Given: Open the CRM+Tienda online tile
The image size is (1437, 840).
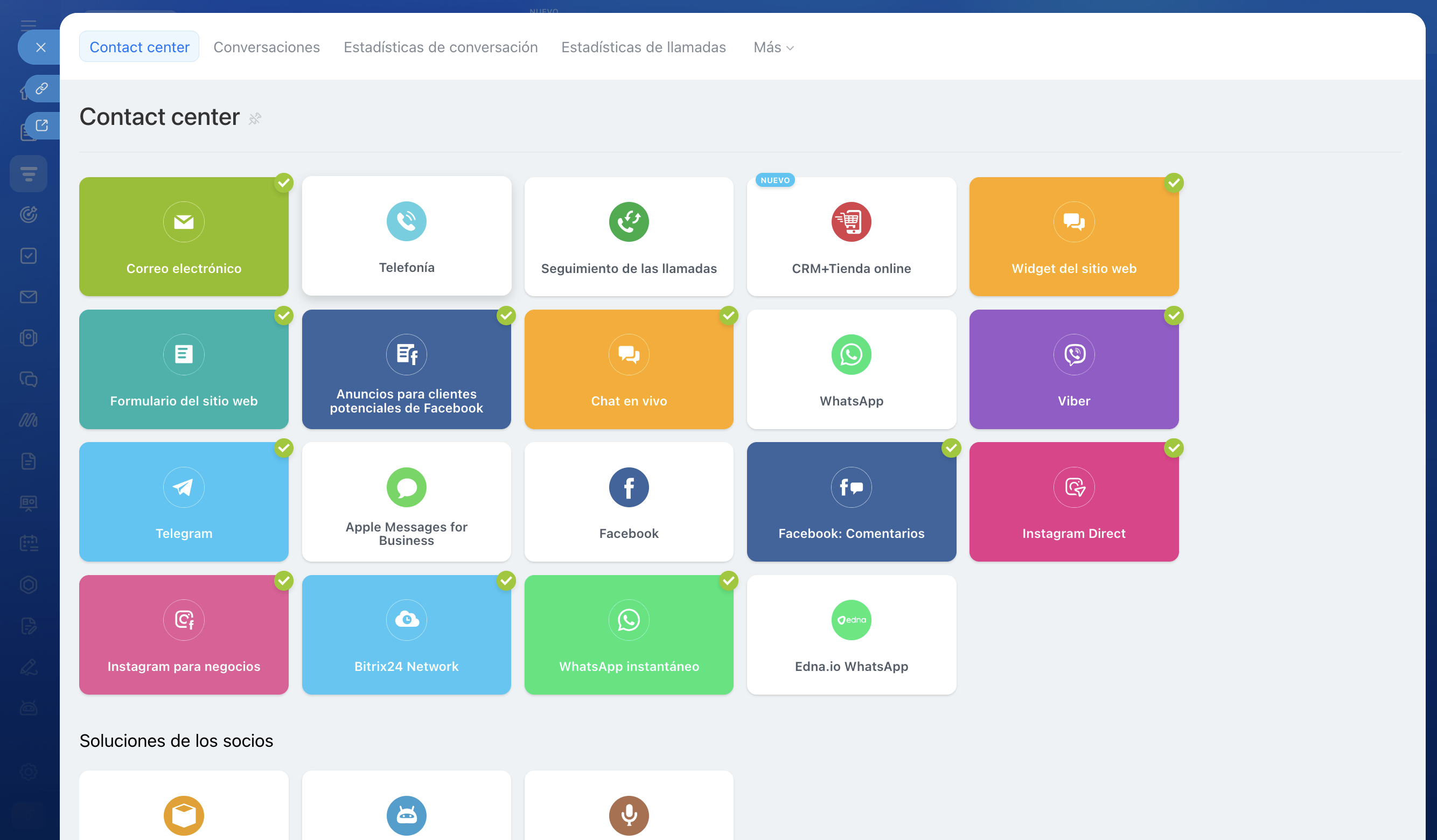Looking at the screenshot, I should pos(851,236).
